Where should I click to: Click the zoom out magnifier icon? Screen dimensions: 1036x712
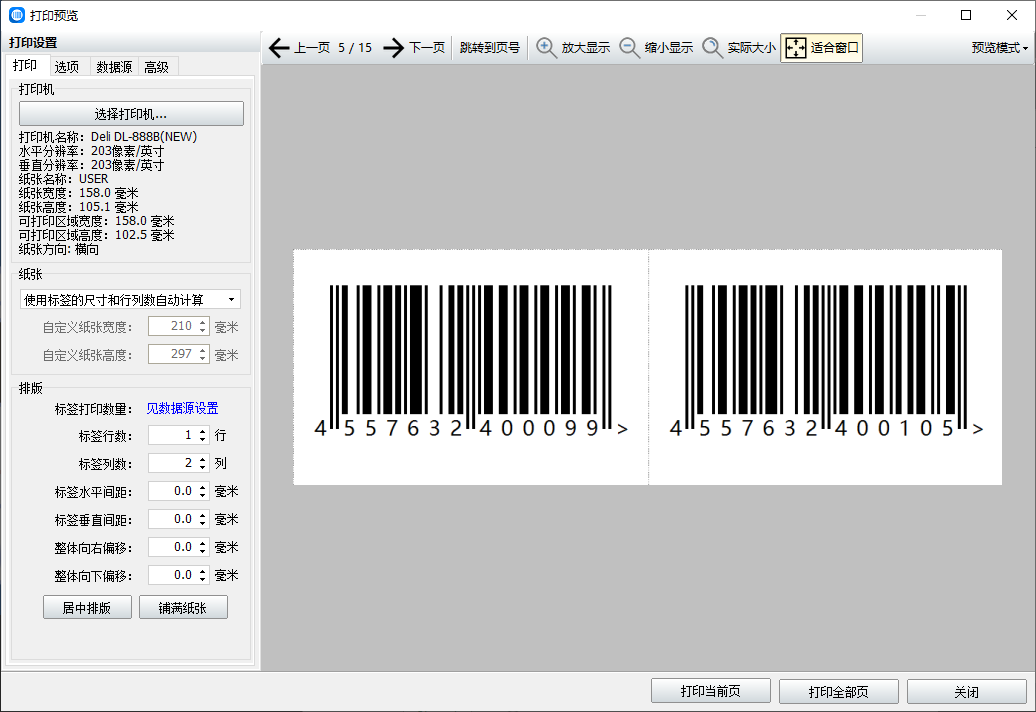[x=629, y=48]
